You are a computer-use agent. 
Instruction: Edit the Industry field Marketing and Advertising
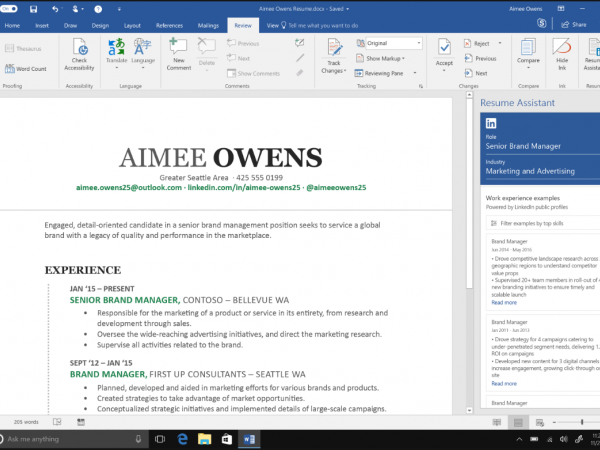pyautogui.click(x=542, y=171)
